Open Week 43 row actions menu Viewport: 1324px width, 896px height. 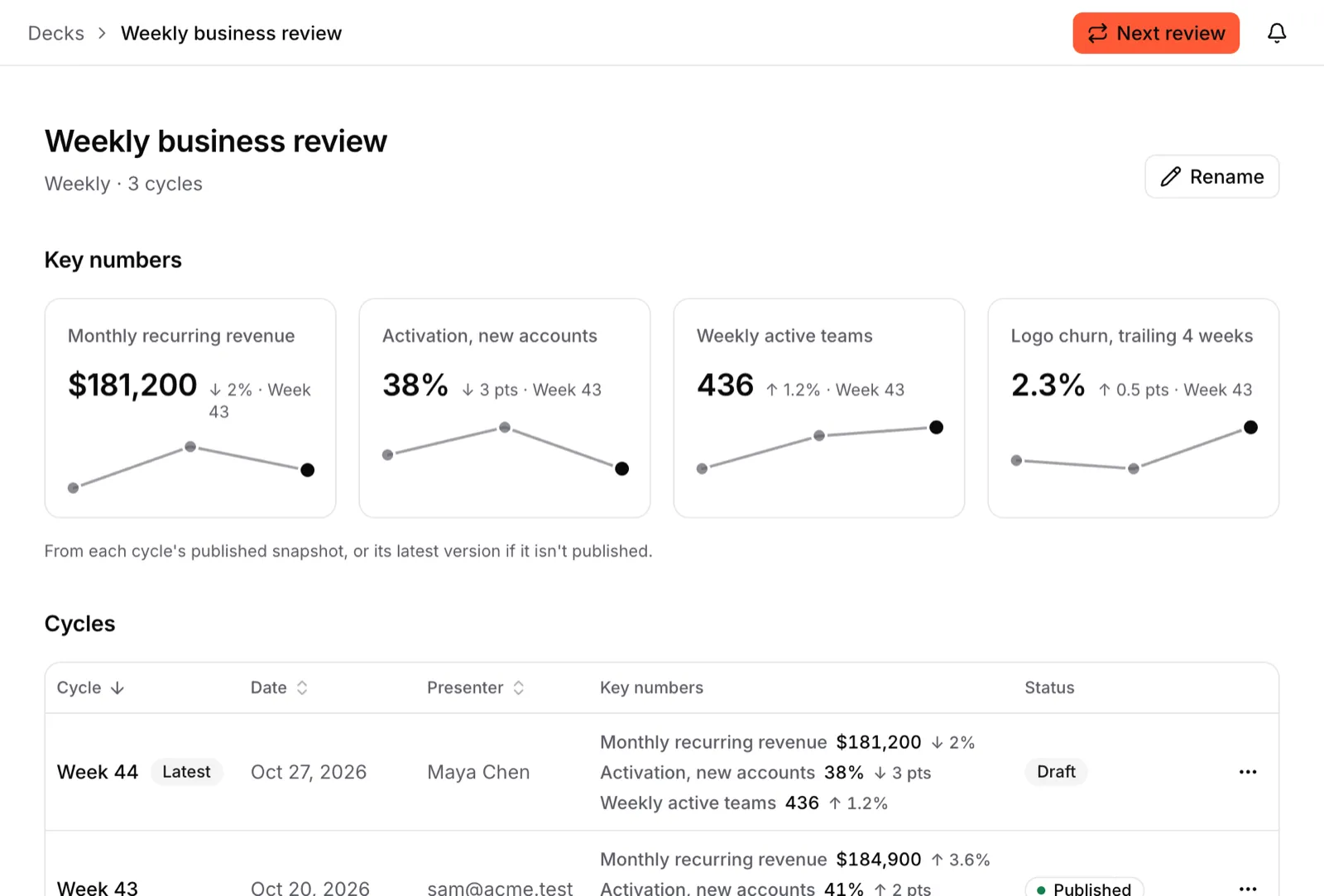[x=1248, y=888]
